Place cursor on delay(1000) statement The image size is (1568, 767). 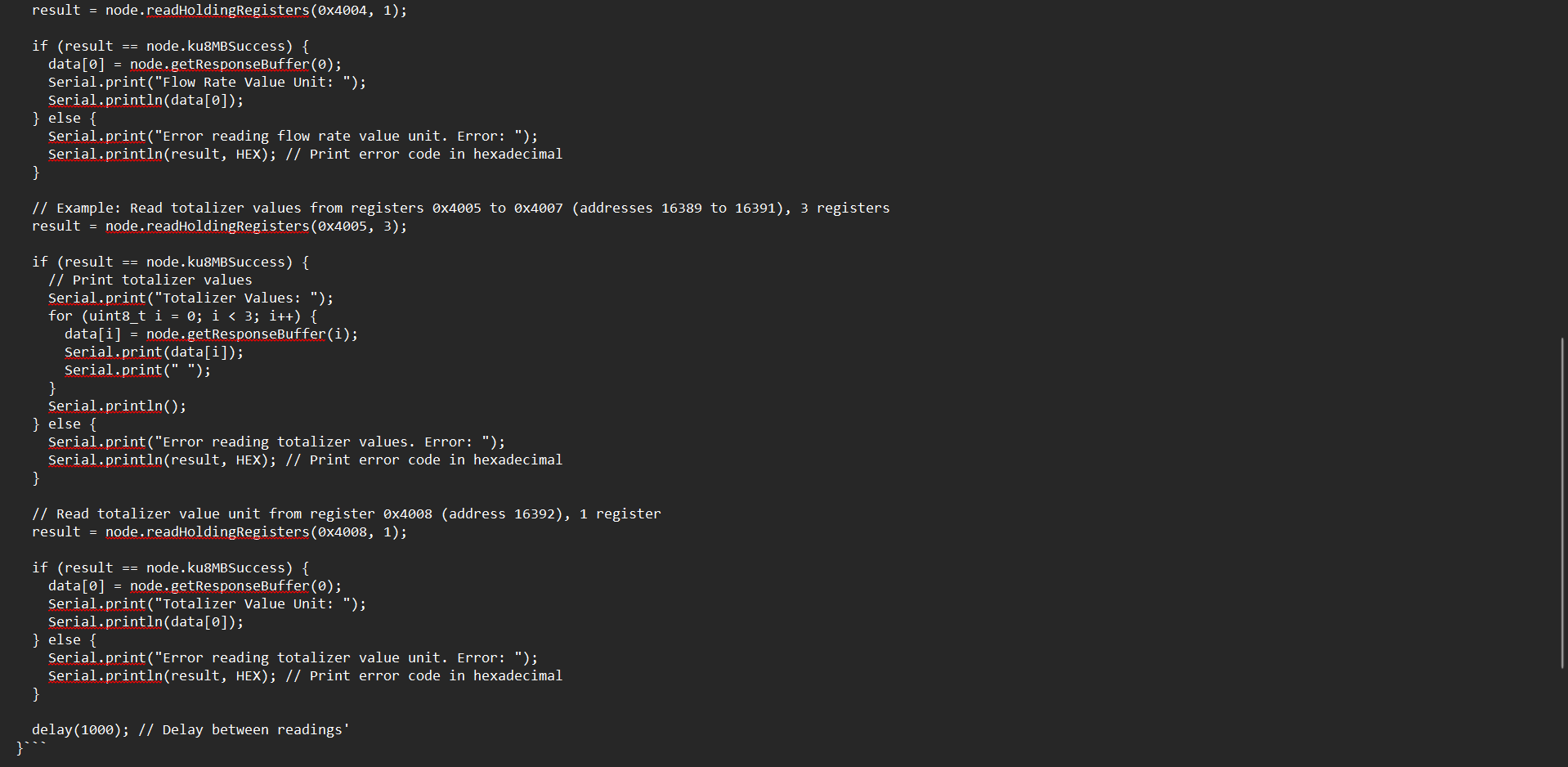[80, 729]
